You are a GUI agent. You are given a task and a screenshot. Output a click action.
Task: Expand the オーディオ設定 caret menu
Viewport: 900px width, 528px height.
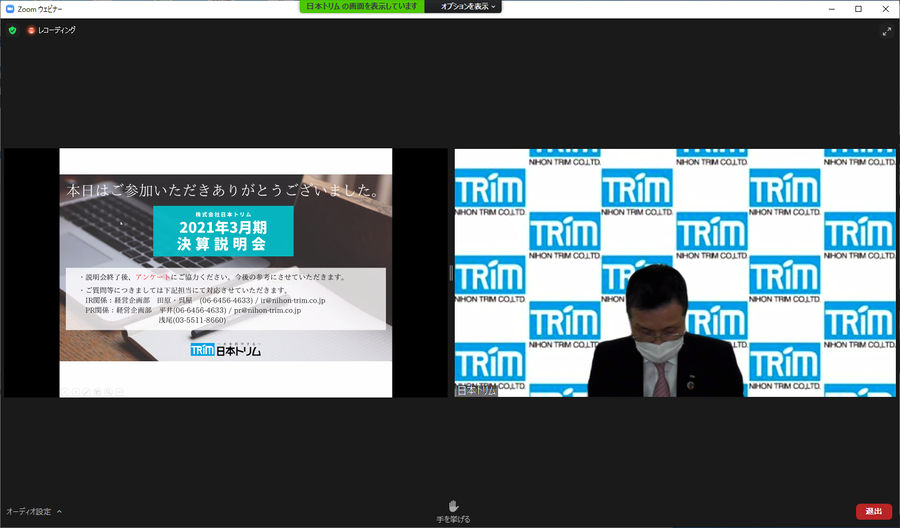pos(60,511)
